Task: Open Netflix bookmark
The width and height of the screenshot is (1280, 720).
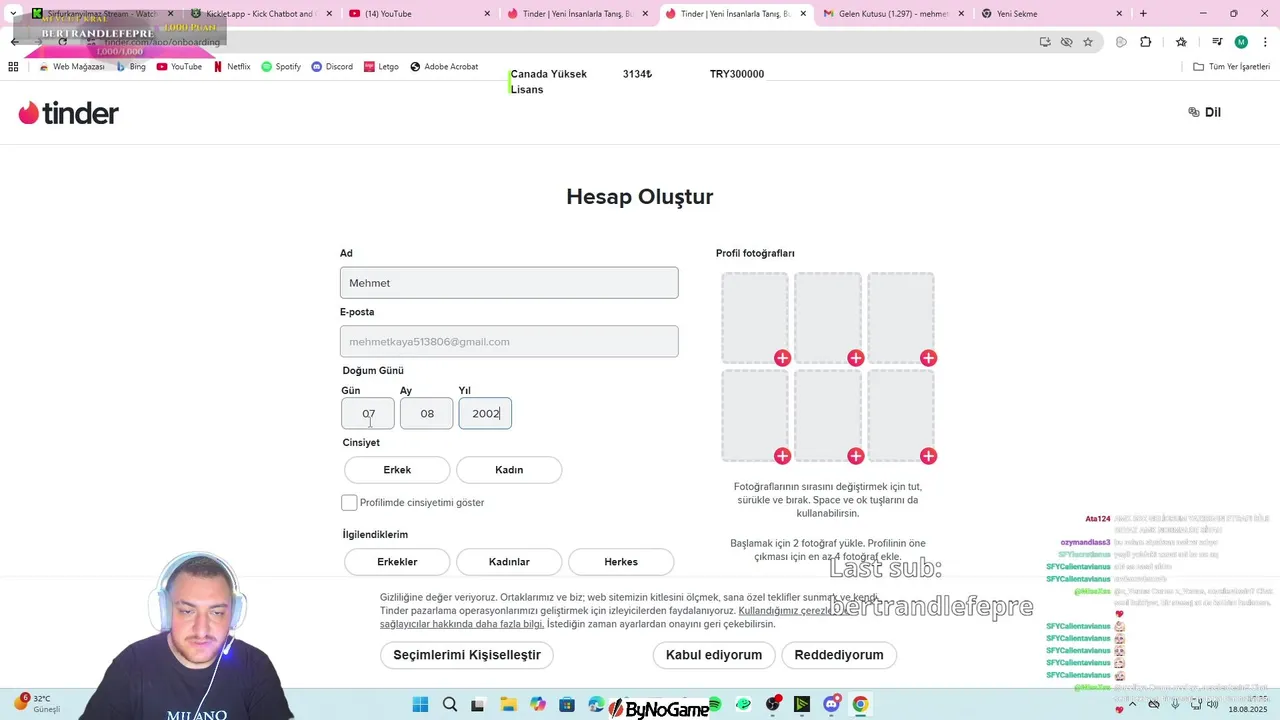Action: (232, 67)
